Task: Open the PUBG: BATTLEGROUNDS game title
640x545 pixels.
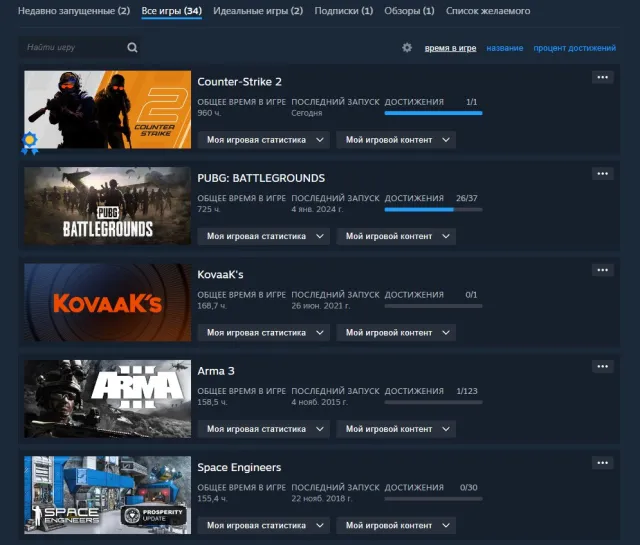Action: (261, 178)
